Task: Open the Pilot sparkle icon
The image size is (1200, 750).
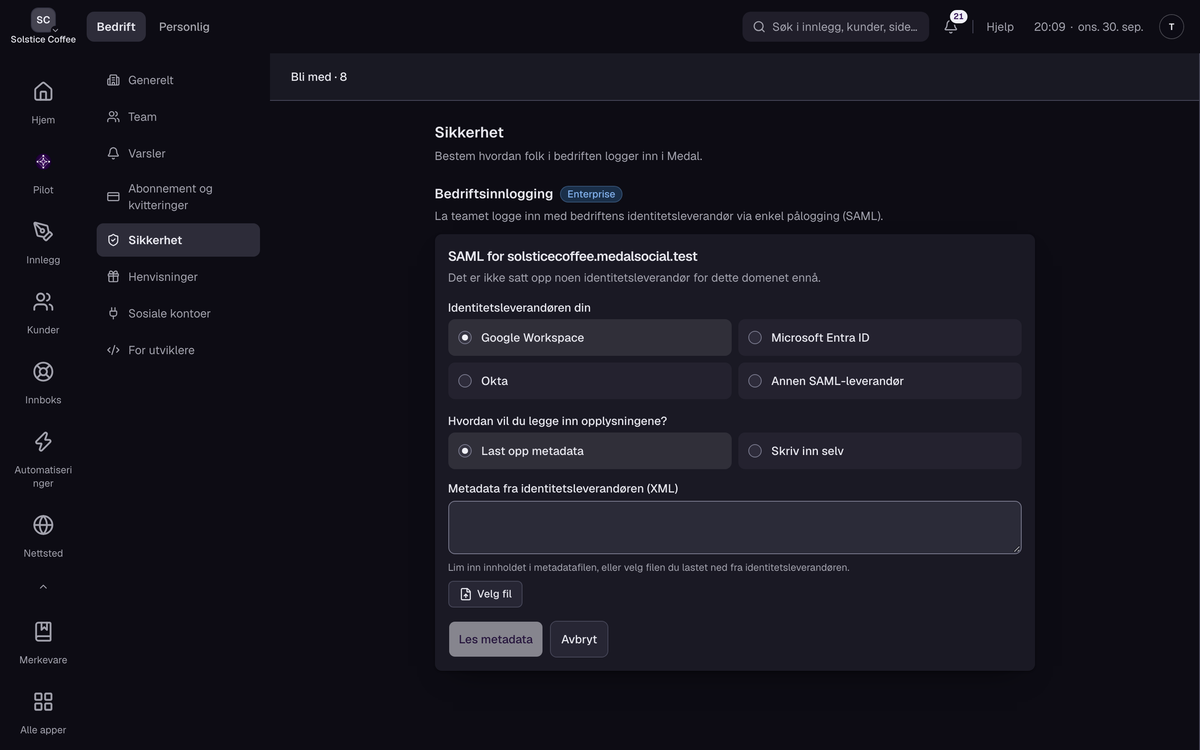Action: [x=43, y=161]
